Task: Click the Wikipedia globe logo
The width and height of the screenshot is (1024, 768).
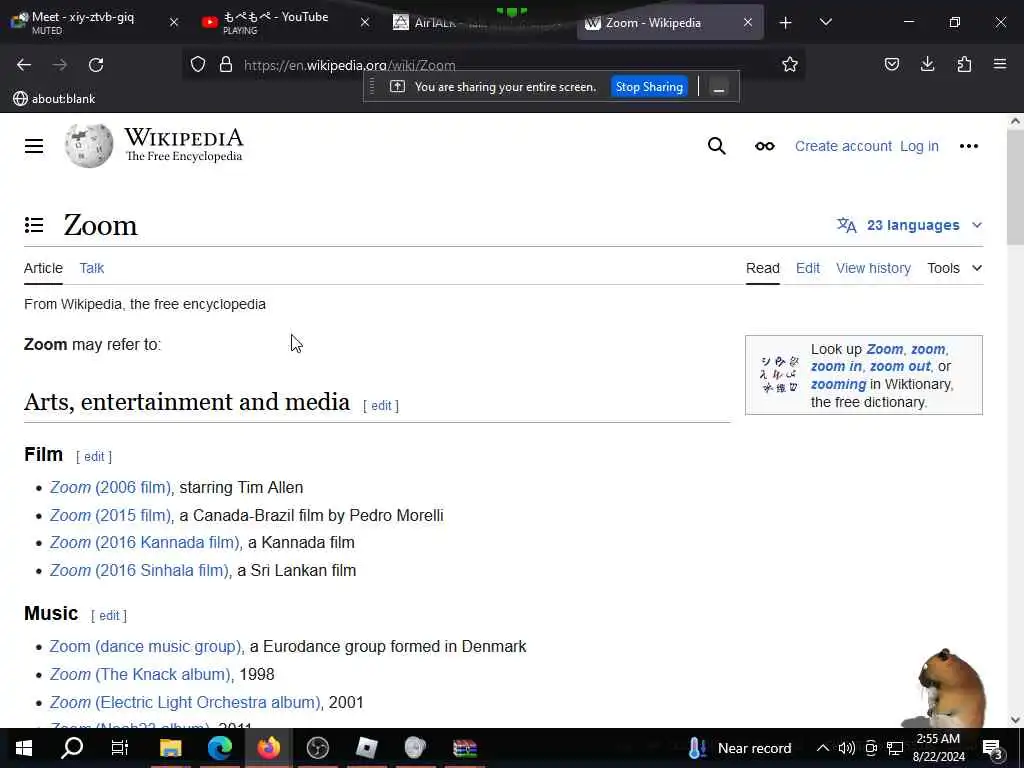Action: pos(89,145)
